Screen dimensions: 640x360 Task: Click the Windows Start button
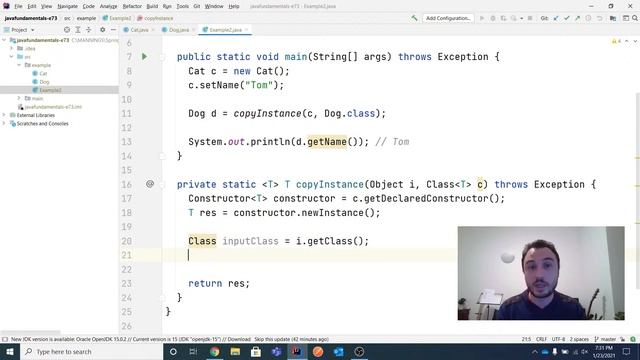tap(10, 351)
